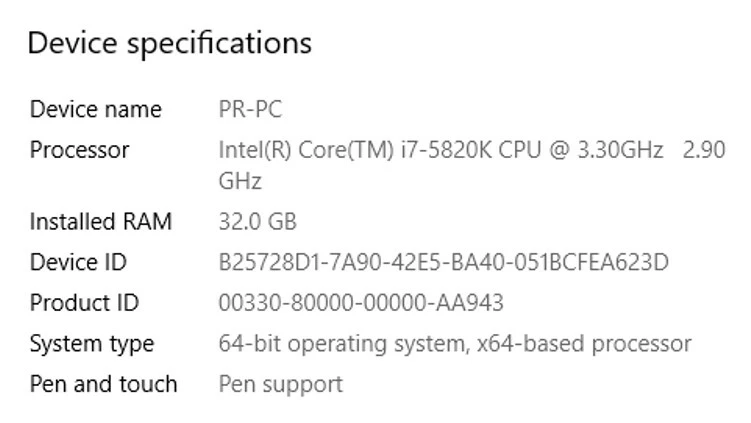Click the Pen and touch label
The height and width of the screenshot is (423, 751).
[x=103, y=384]
